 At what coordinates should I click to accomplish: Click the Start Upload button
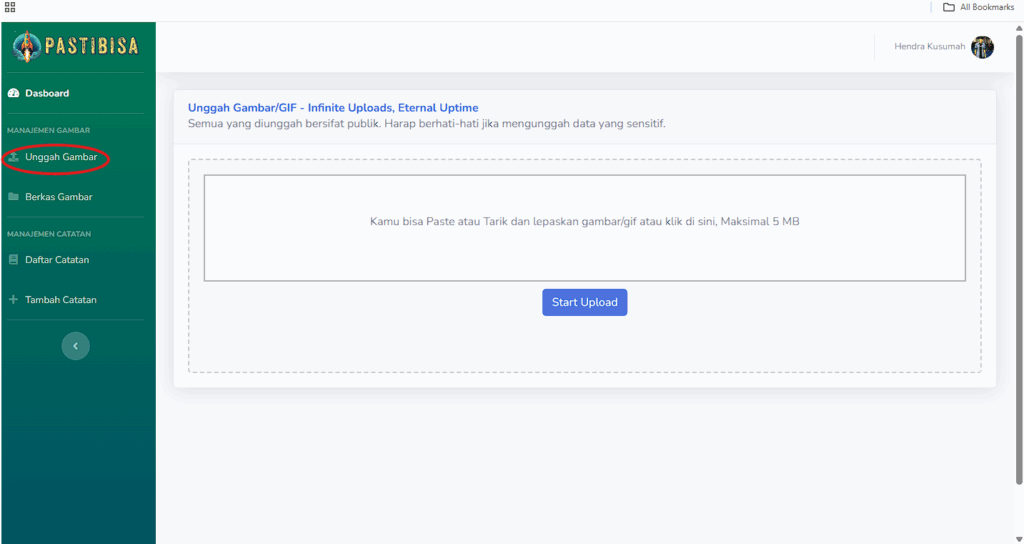[x=584, y=302]
